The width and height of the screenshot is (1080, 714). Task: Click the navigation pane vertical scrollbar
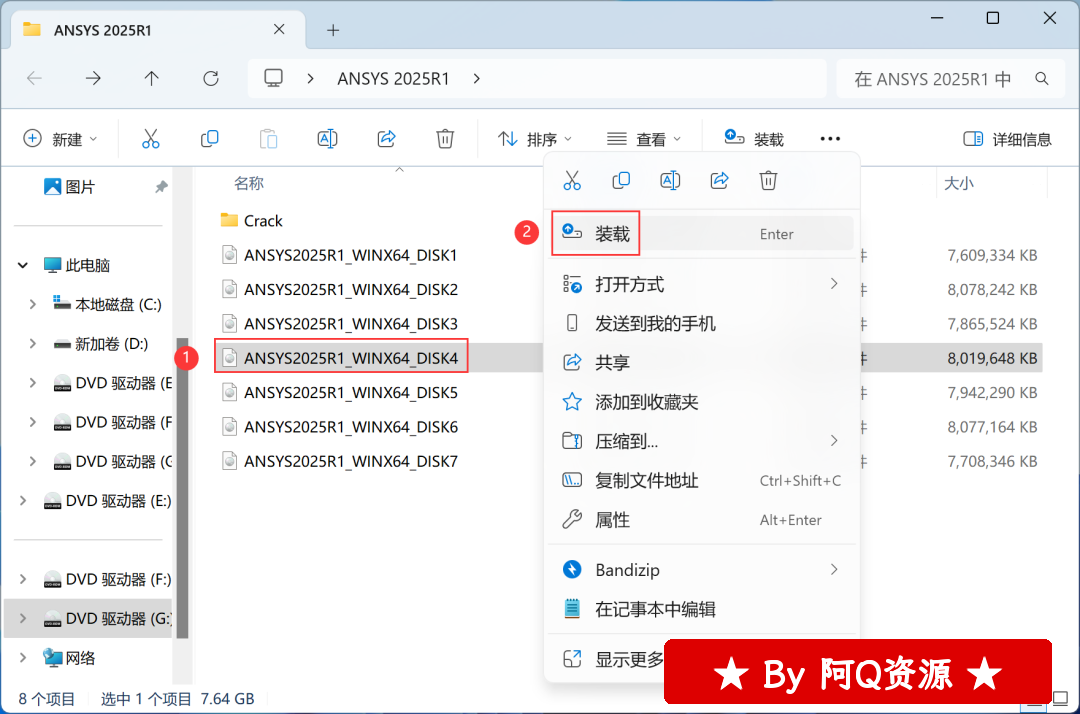click(x=183, y=487)
